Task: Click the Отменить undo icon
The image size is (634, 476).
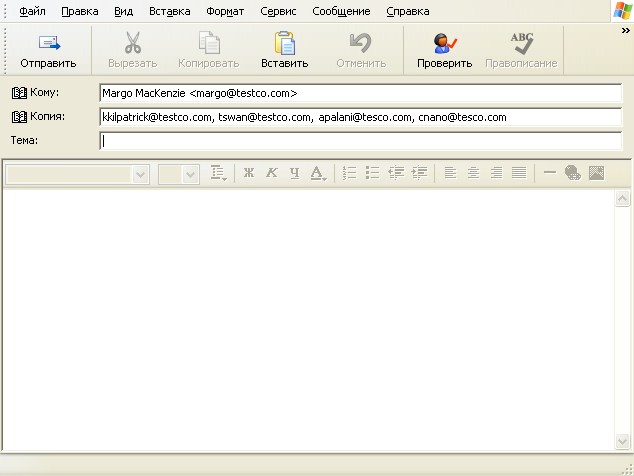Action: (x=361, y=43)
